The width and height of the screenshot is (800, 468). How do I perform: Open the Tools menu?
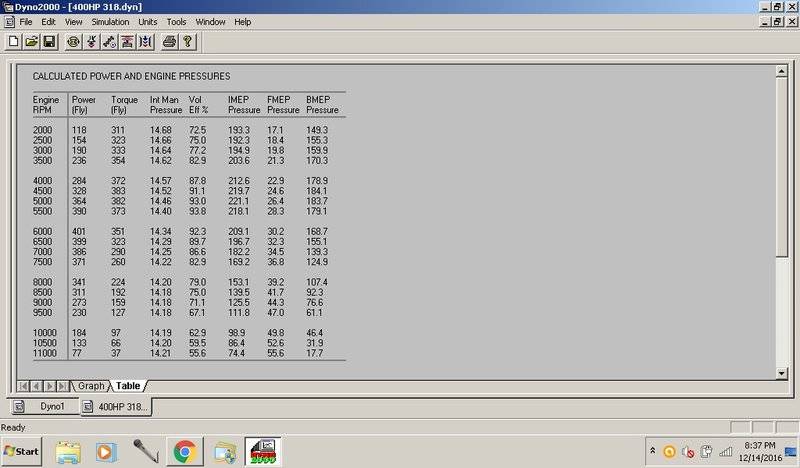pyautogui.click(x=177, y=22)
